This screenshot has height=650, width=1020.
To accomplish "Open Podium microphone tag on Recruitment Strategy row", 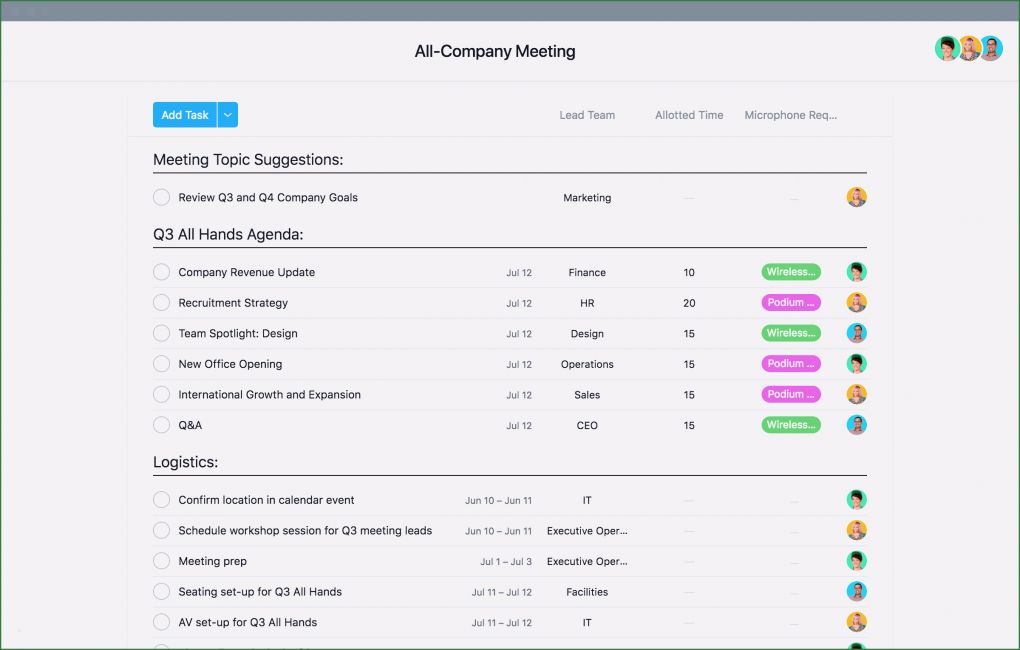I will point(790,303).
